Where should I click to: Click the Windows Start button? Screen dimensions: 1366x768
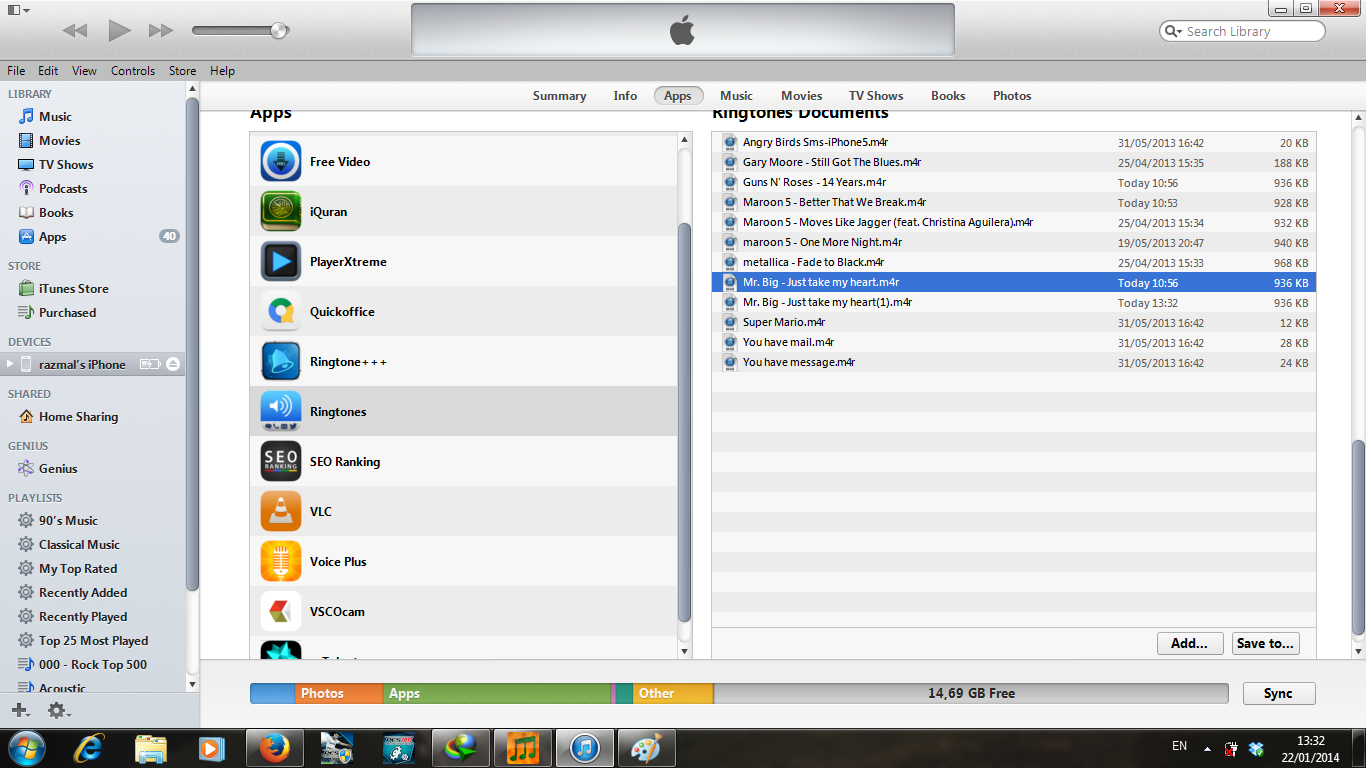[x=26, y=747]
